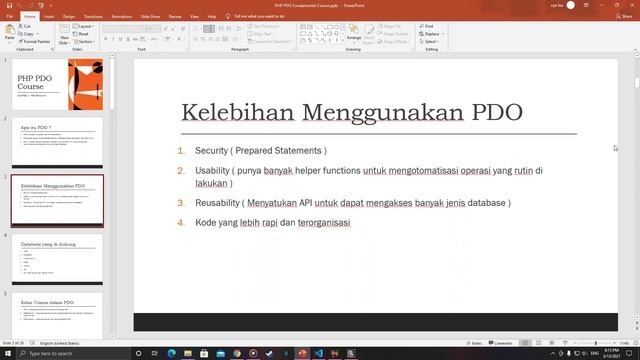Toggle Italic formatting

coord(113,39)
